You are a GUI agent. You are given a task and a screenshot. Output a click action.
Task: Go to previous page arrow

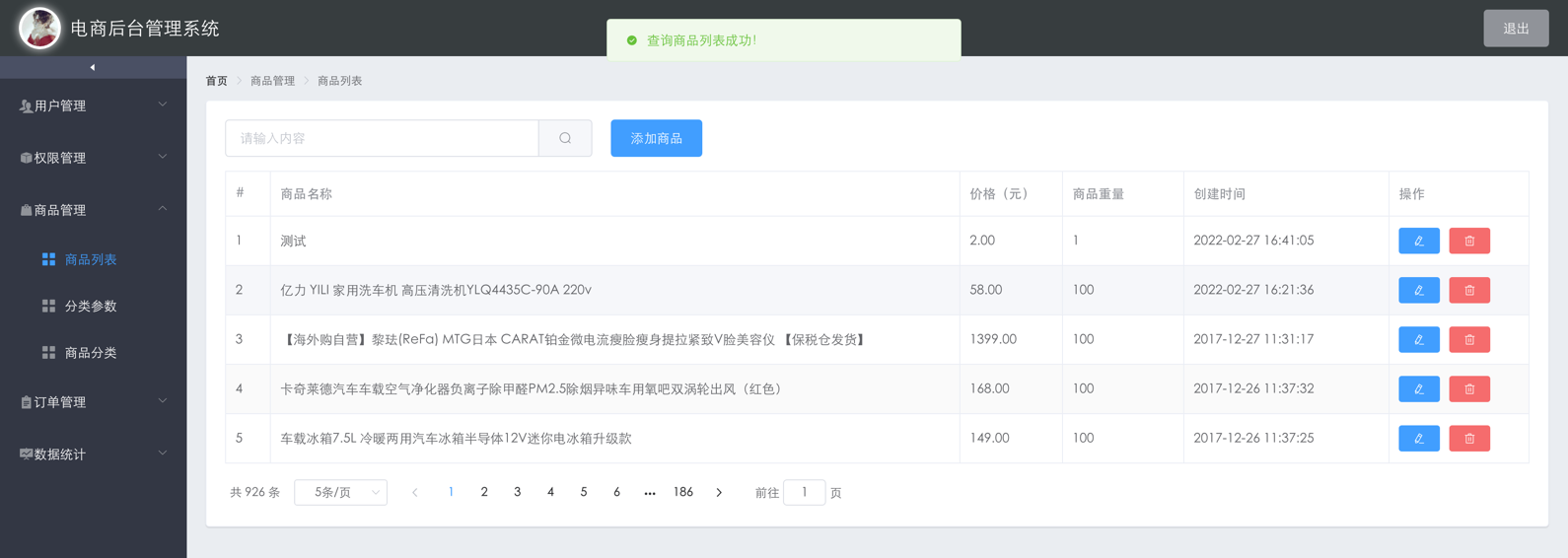coord(415,493)
